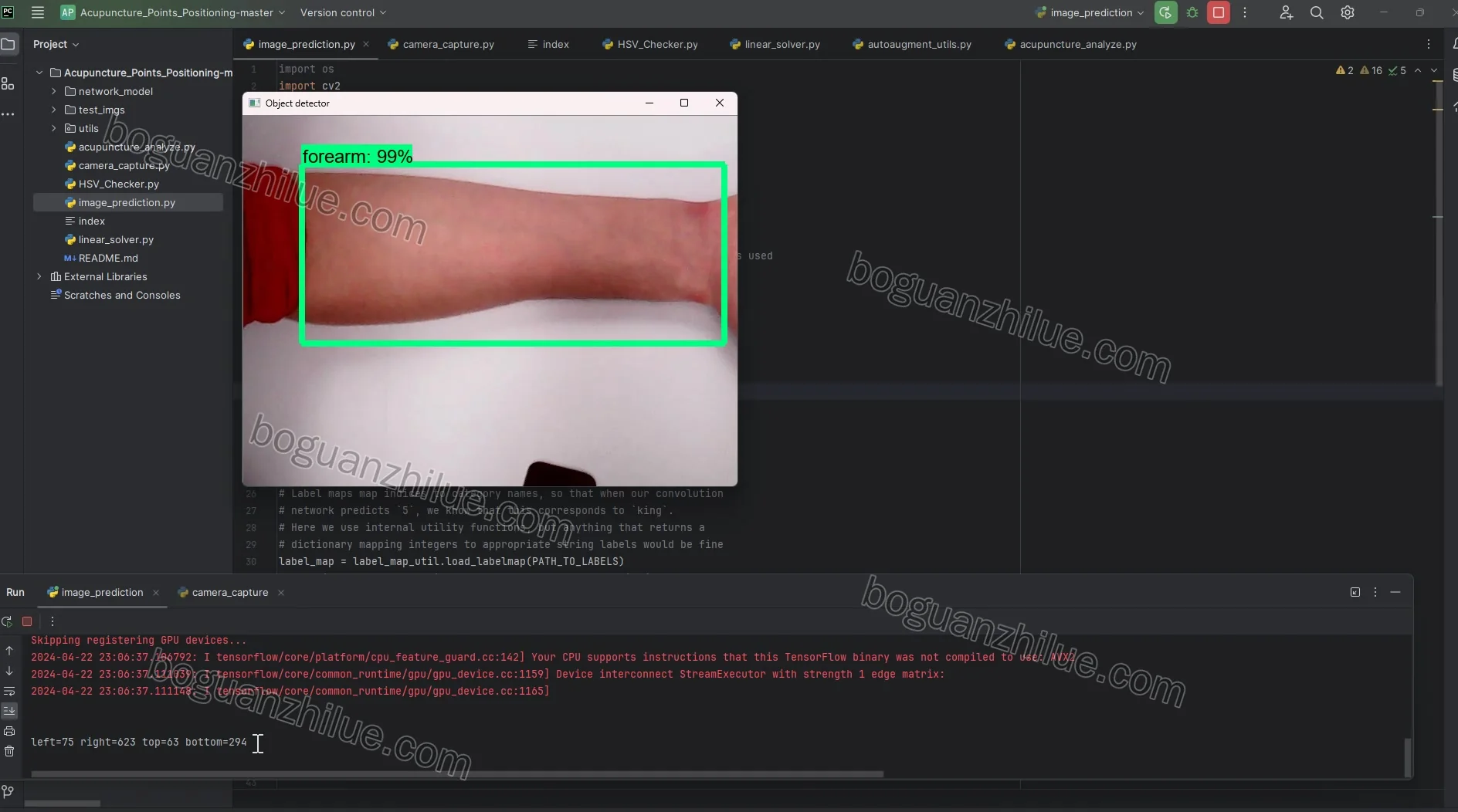Open the Git tool window icon

(x=8, y=791)
